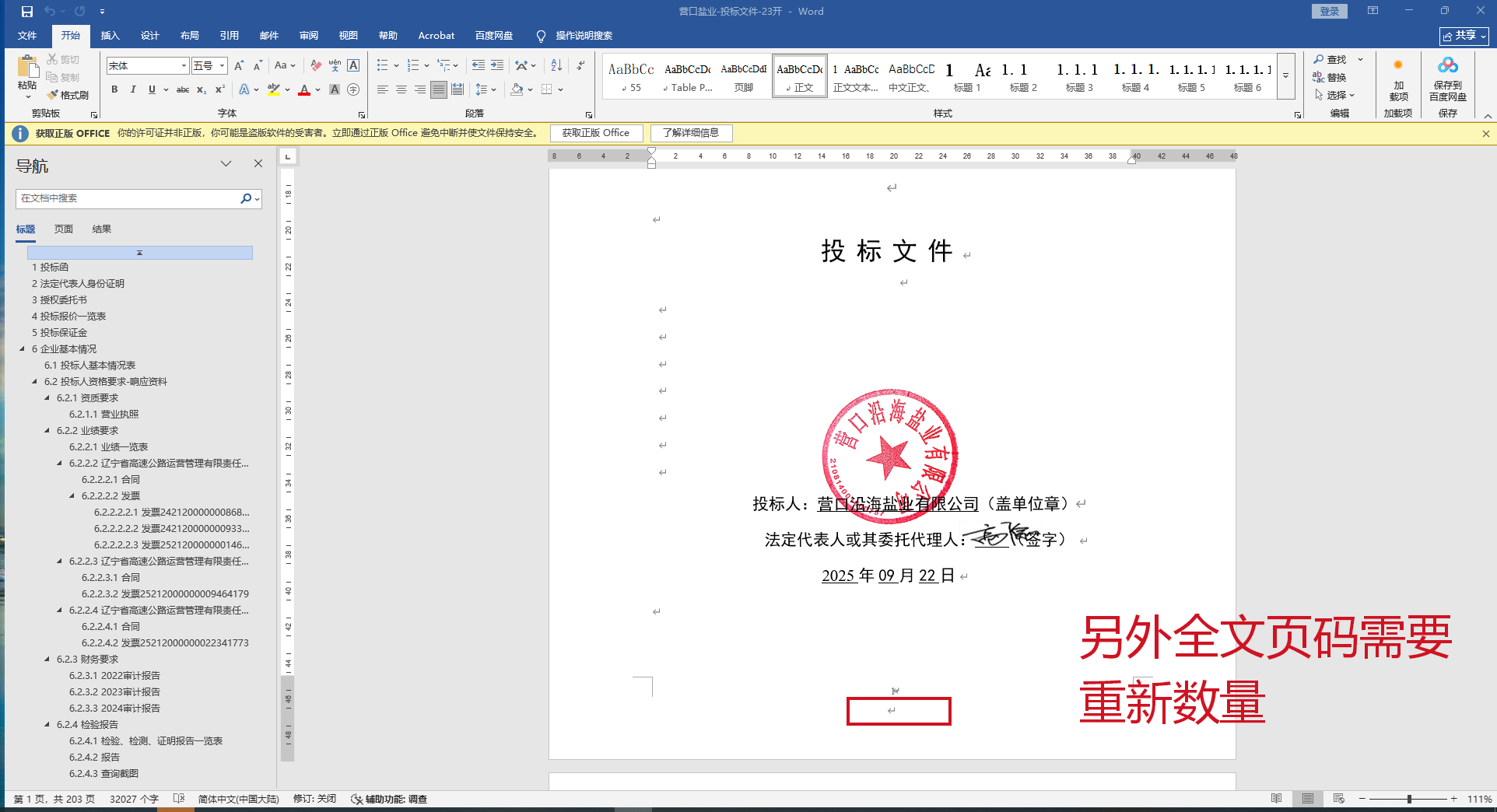
Task: Apply distributed alignment to paragraph
Action: [x=458, y=89]
